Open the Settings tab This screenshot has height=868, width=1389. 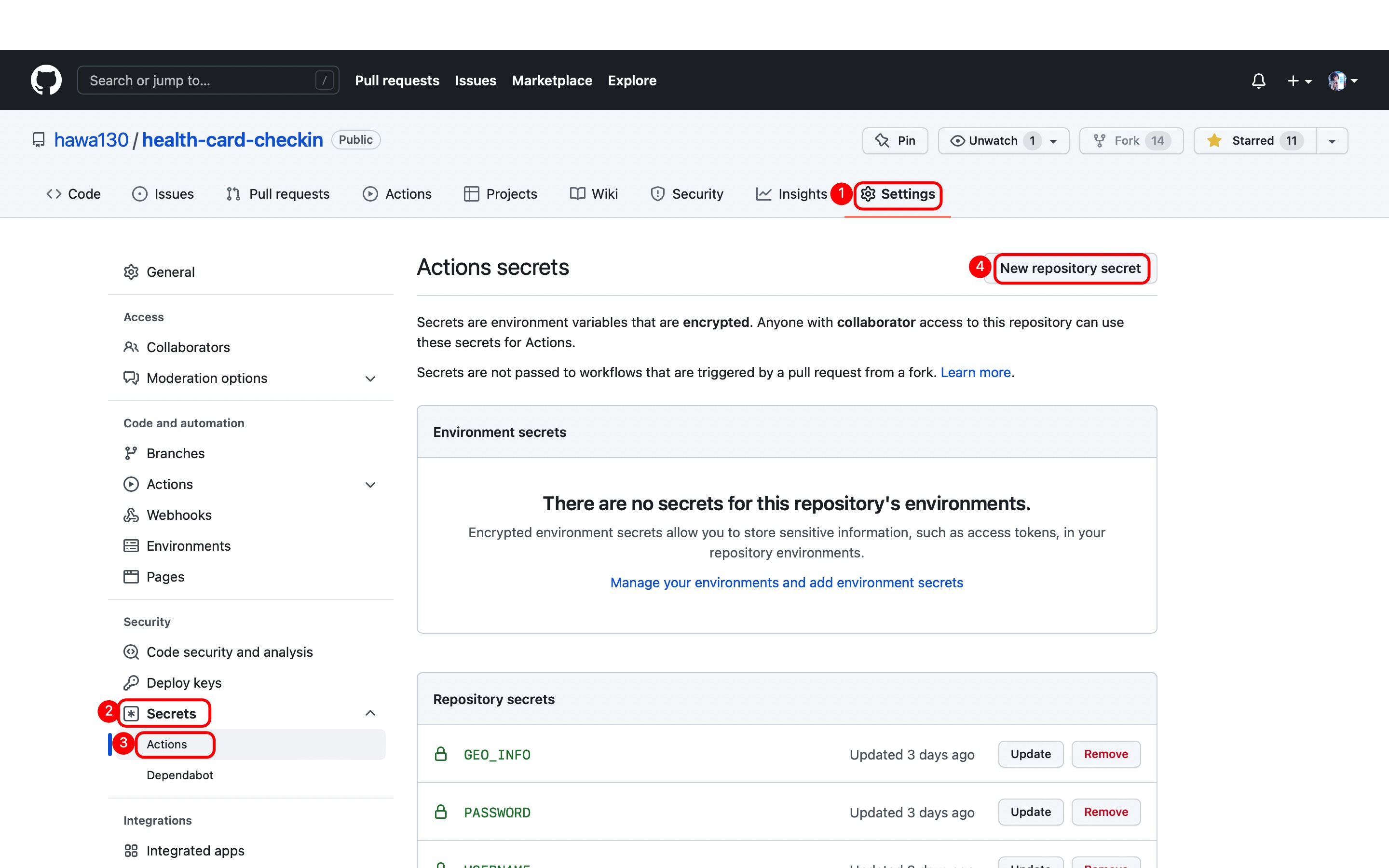point(898,194)
